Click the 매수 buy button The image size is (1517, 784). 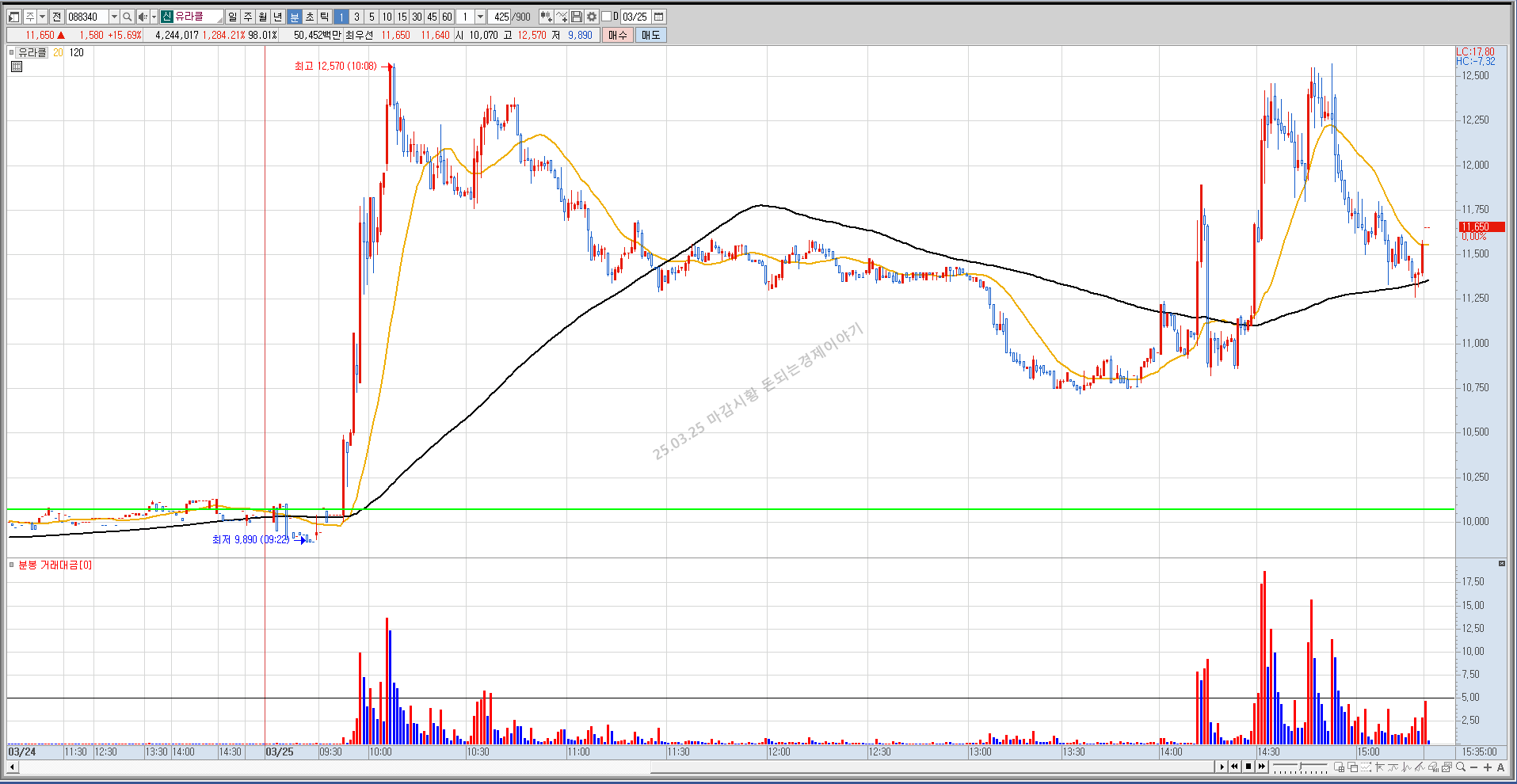click(x=618, y=35)
